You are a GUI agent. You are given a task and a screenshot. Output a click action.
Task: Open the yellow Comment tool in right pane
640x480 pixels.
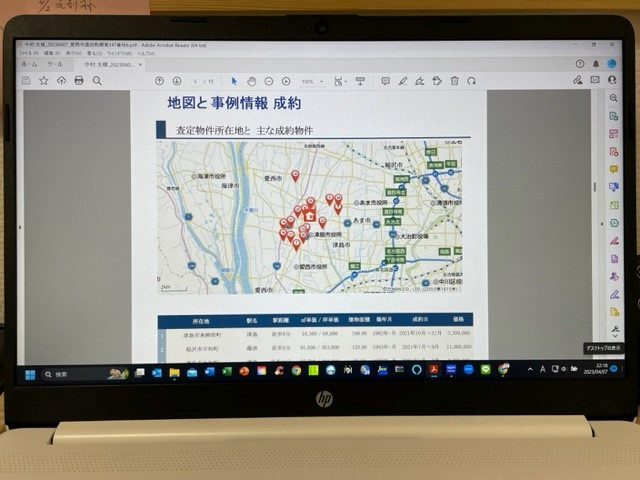pyautogui.click(x=613, y=169)
